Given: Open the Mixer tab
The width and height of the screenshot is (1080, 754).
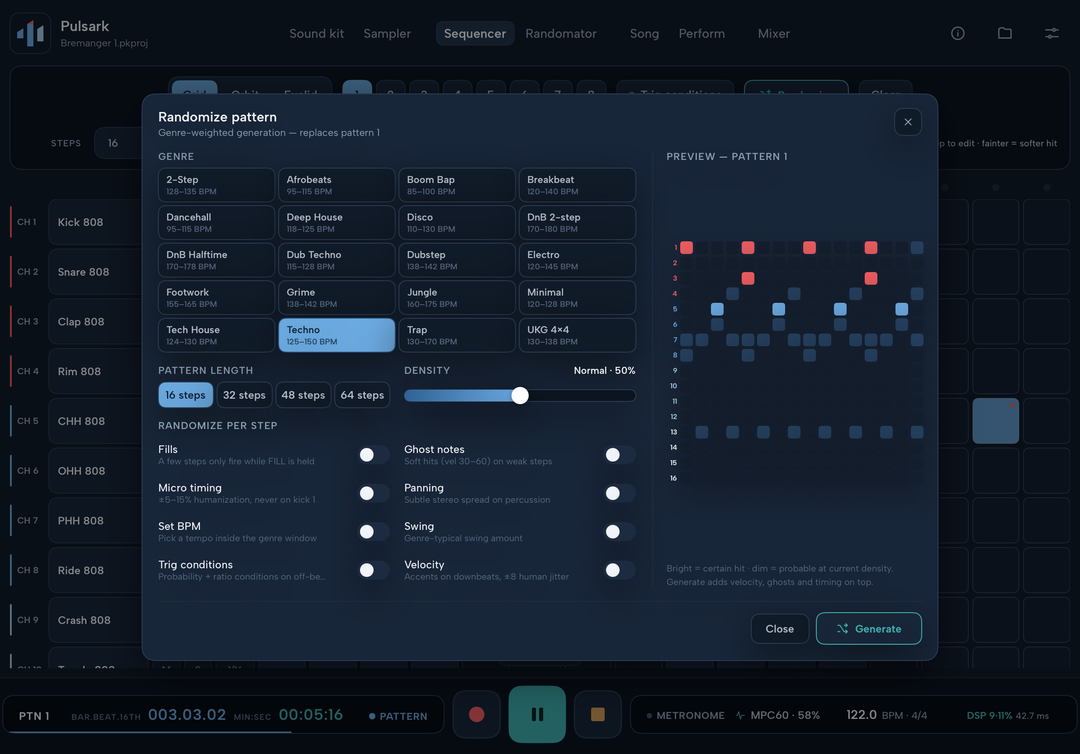Looking at the screenshot, I should [773, 34].
